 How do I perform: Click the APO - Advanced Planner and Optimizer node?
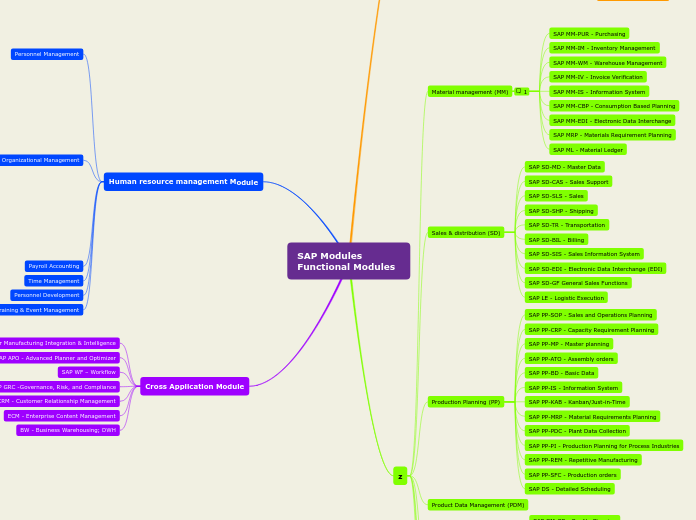(59, 358)
